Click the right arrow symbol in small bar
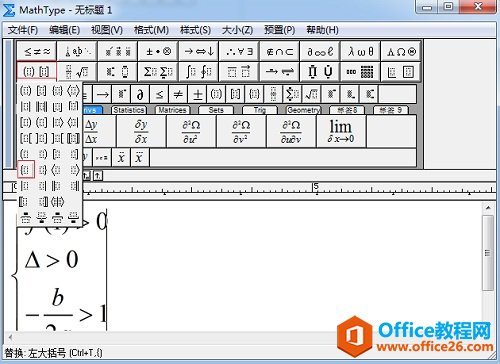The width and height of the screenshot is (500, 364). (102, 94)
